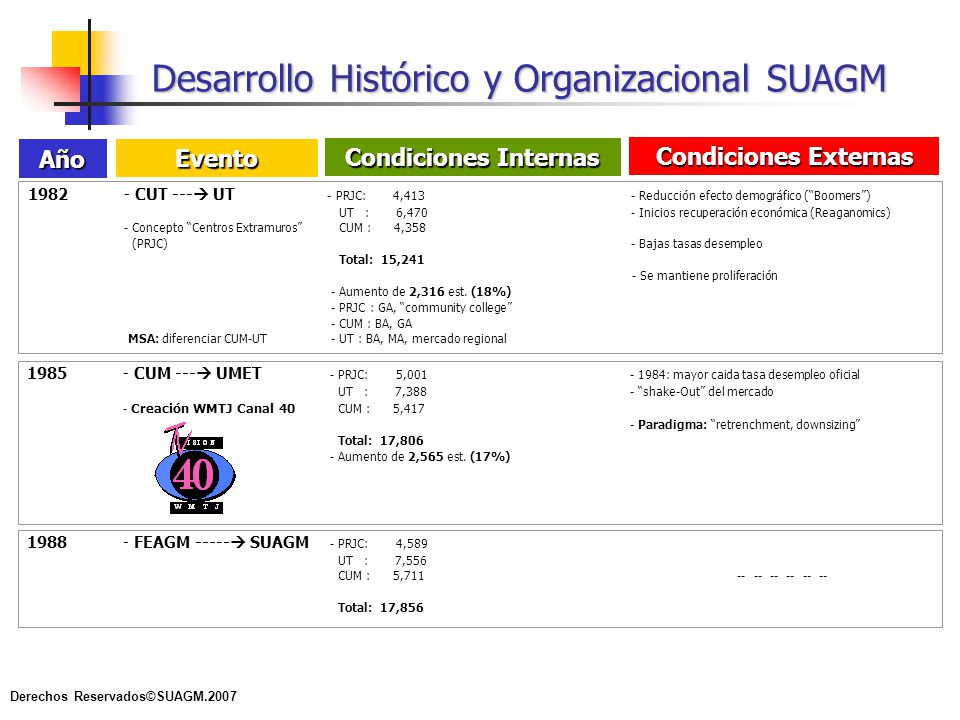Click the year '1985'
The height and width of the screenshot is (720, 960).
point(47,373)
